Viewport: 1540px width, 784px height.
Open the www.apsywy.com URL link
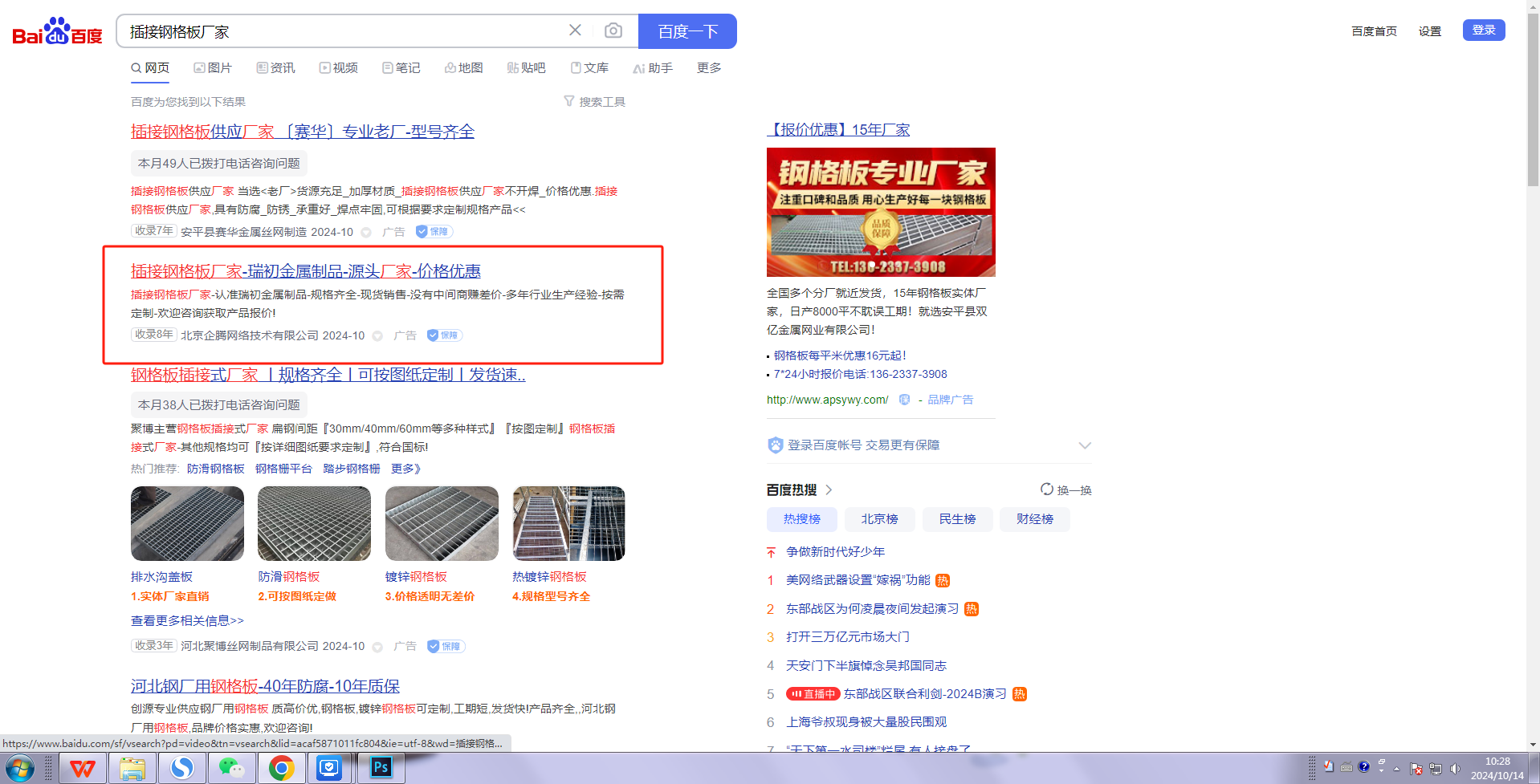click(x=827, y=400)
